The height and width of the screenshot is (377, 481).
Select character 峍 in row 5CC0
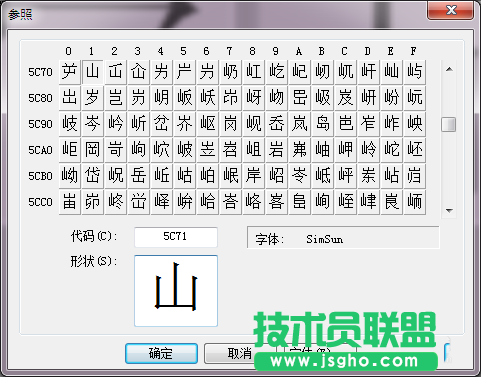click(368, 202)
